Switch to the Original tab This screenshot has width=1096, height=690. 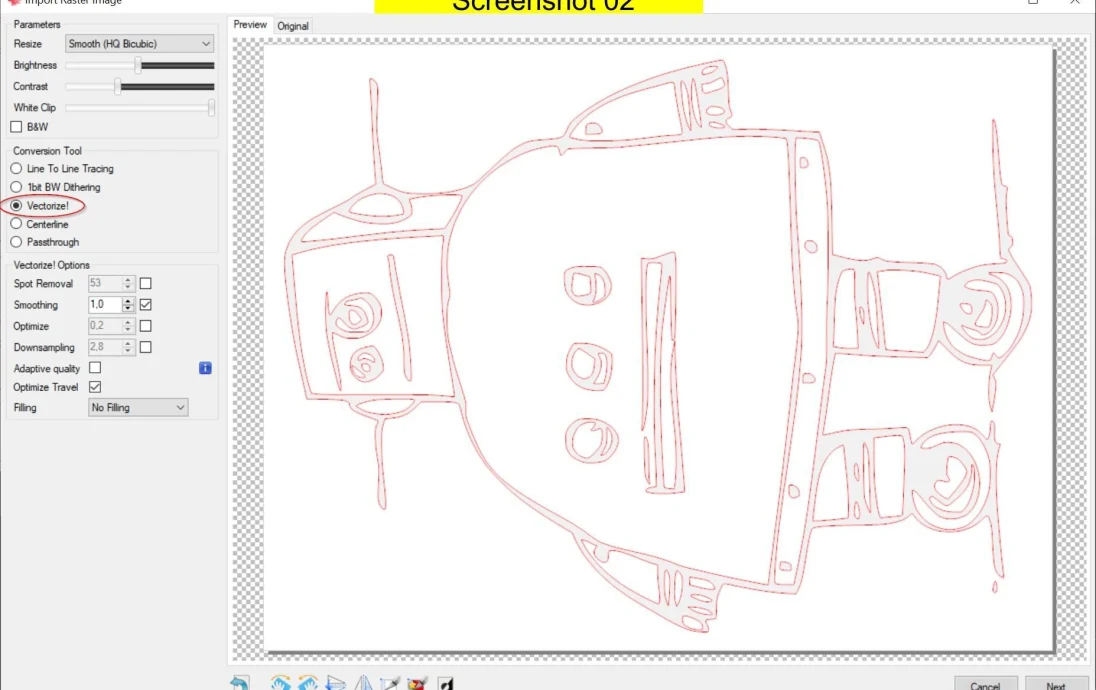[x=293, y=26]
